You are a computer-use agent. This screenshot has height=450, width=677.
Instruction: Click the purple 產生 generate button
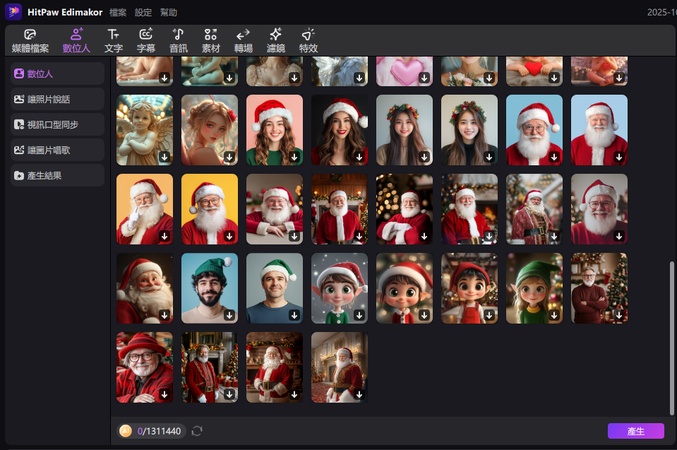[635, 431]
